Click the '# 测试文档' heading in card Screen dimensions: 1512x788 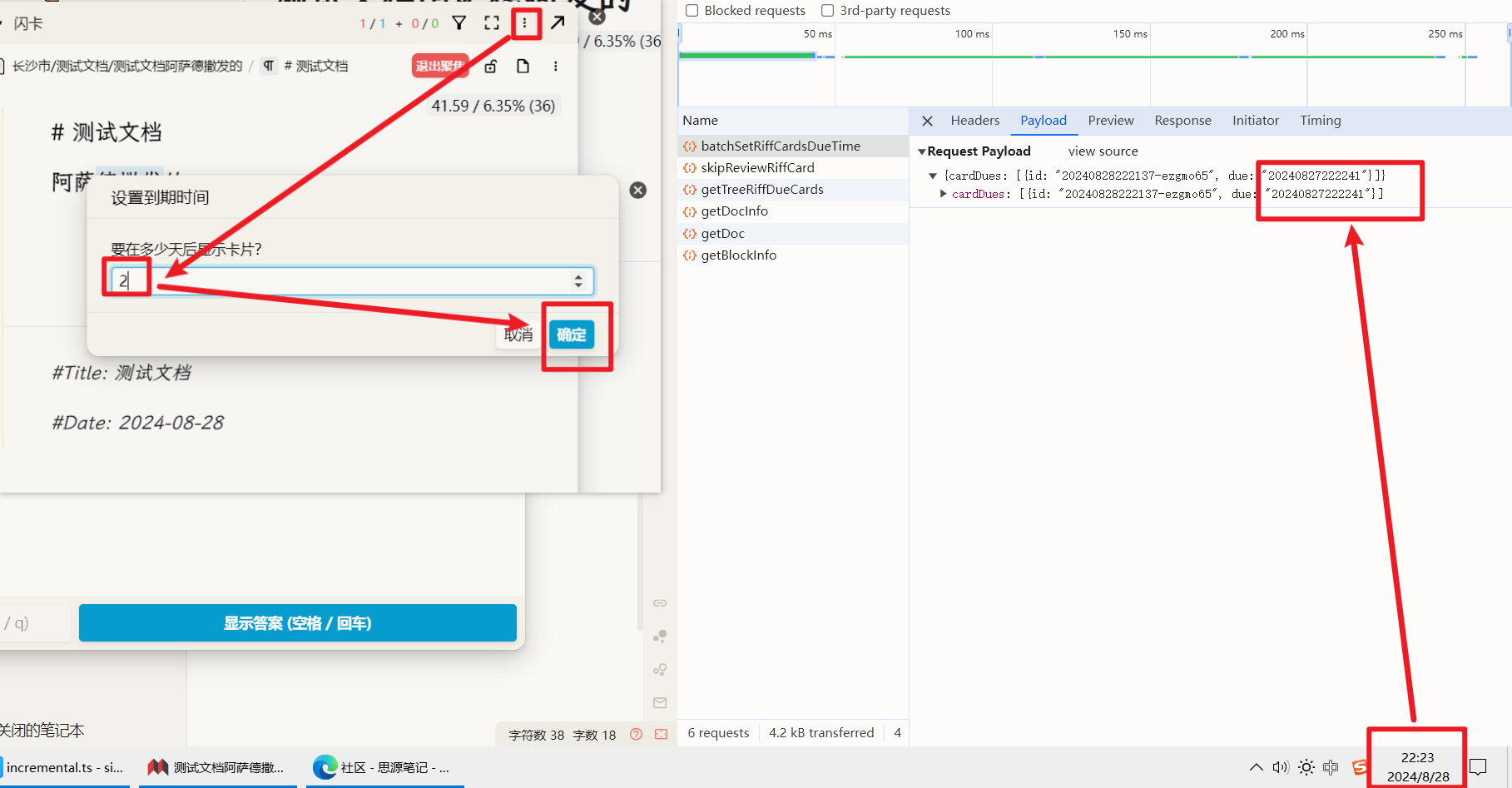coord(107,132)
